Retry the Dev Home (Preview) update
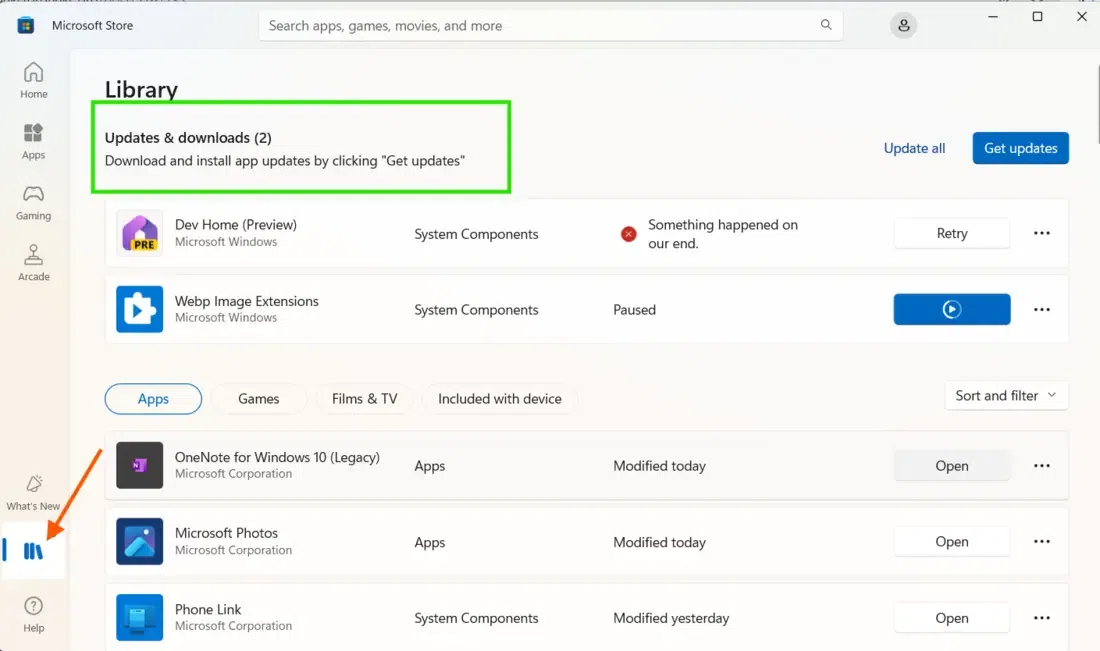The image size is (1100, 651). click(x=951, y=234)
